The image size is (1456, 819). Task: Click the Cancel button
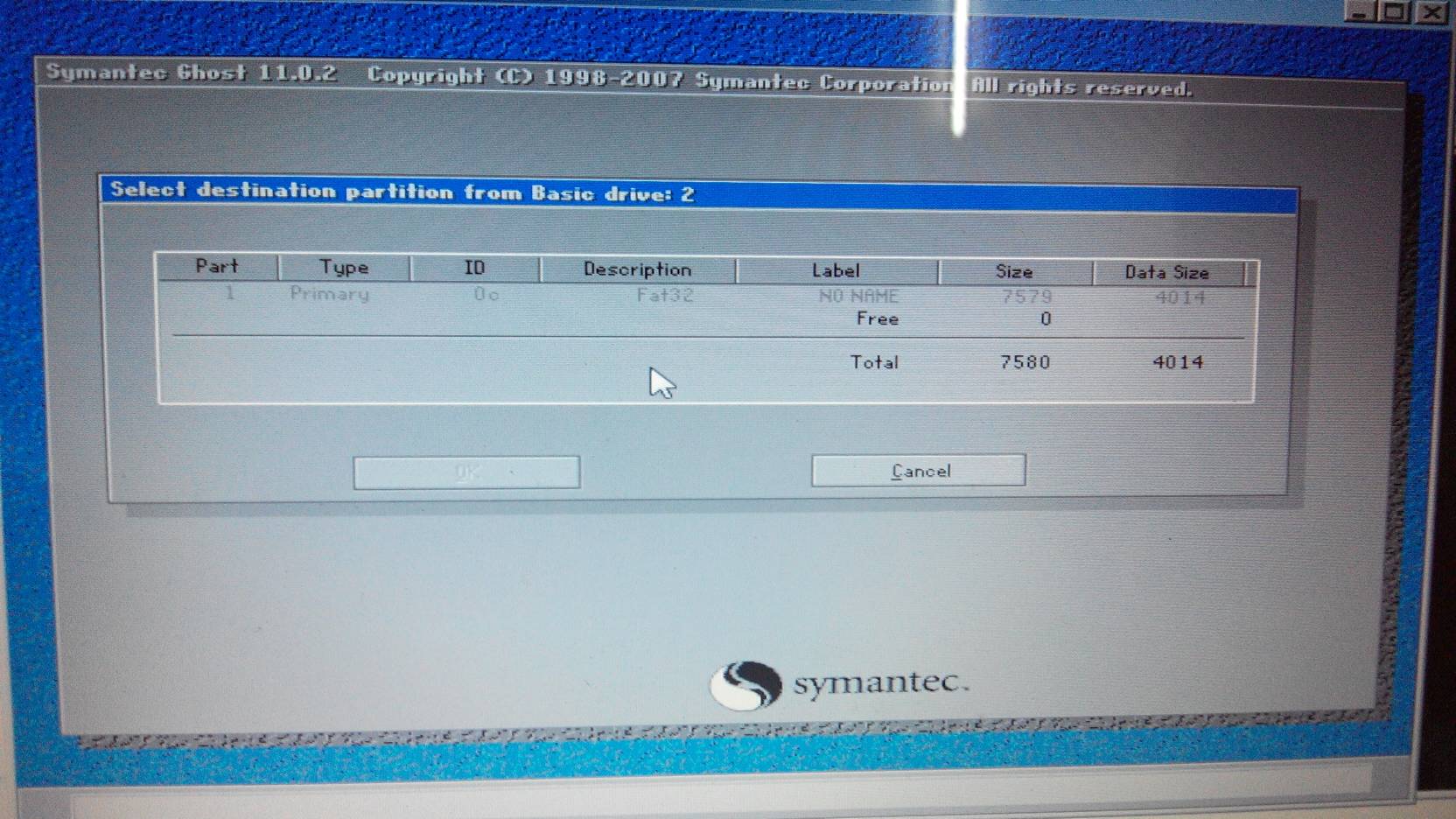coord(918,471)
